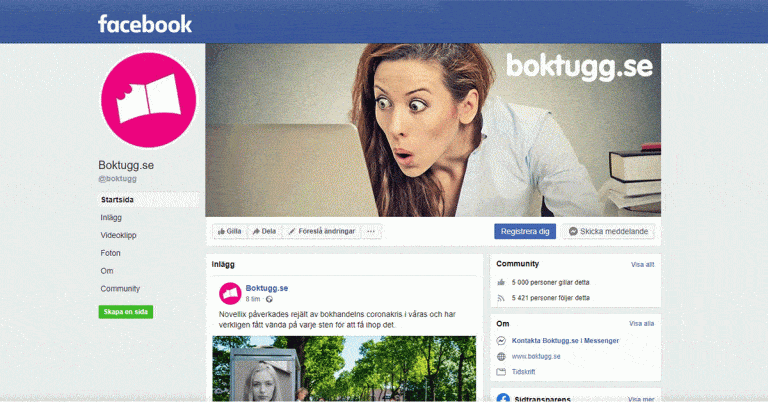This screenshot has height=402, width=768.
Task: Like the page with Gilla button
Action: click(229, 231)
